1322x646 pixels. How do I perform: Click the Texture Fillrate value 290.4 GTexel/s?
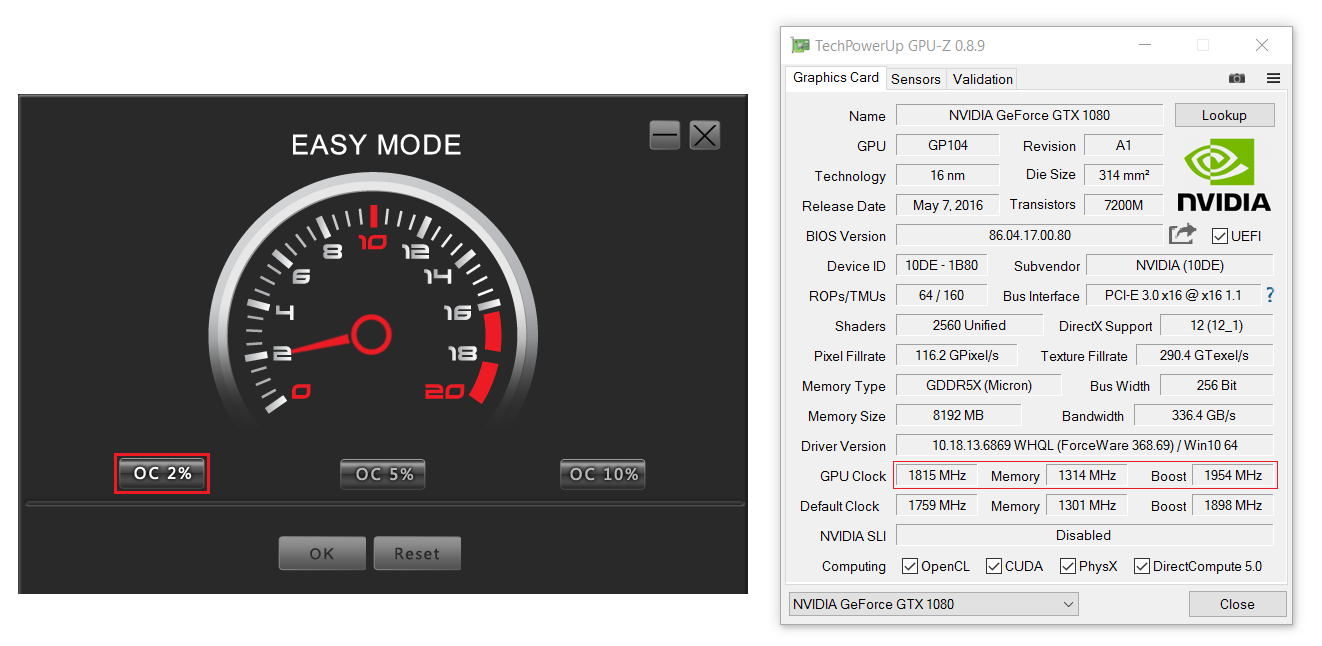(1204, 355)
